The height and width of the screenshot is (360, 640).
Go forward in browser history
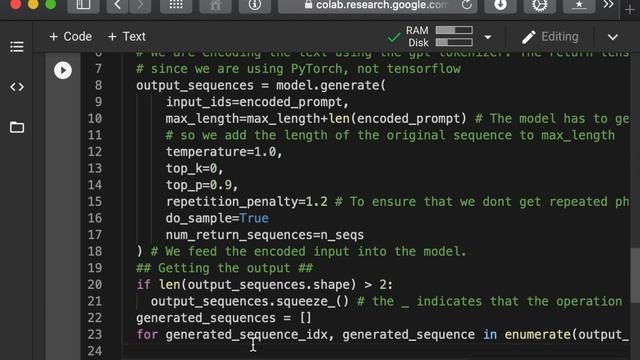coord(140,5)
